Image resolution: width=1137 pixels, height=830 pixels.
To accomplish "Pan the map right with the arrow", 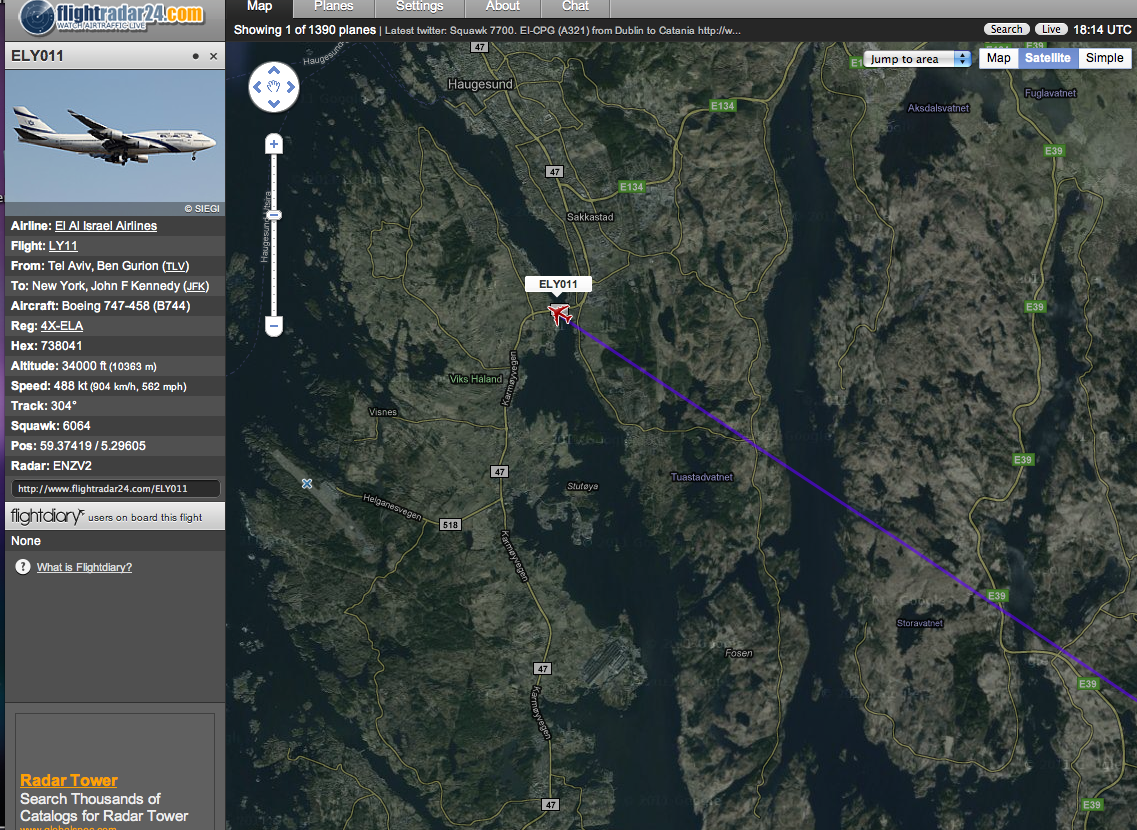I will pyautogui.click(x=291, y=87).
